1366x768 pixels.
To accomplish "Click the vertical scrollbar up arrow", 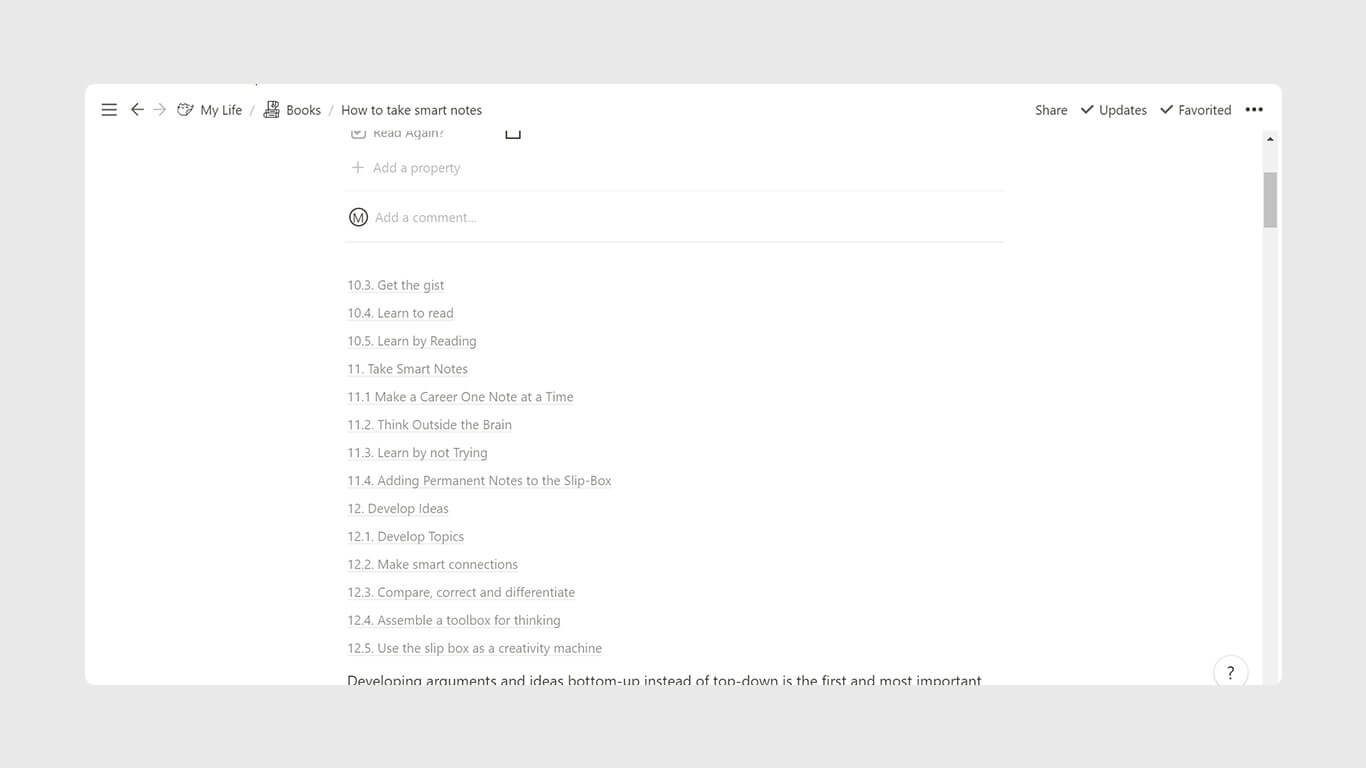I will (1270, 139).
